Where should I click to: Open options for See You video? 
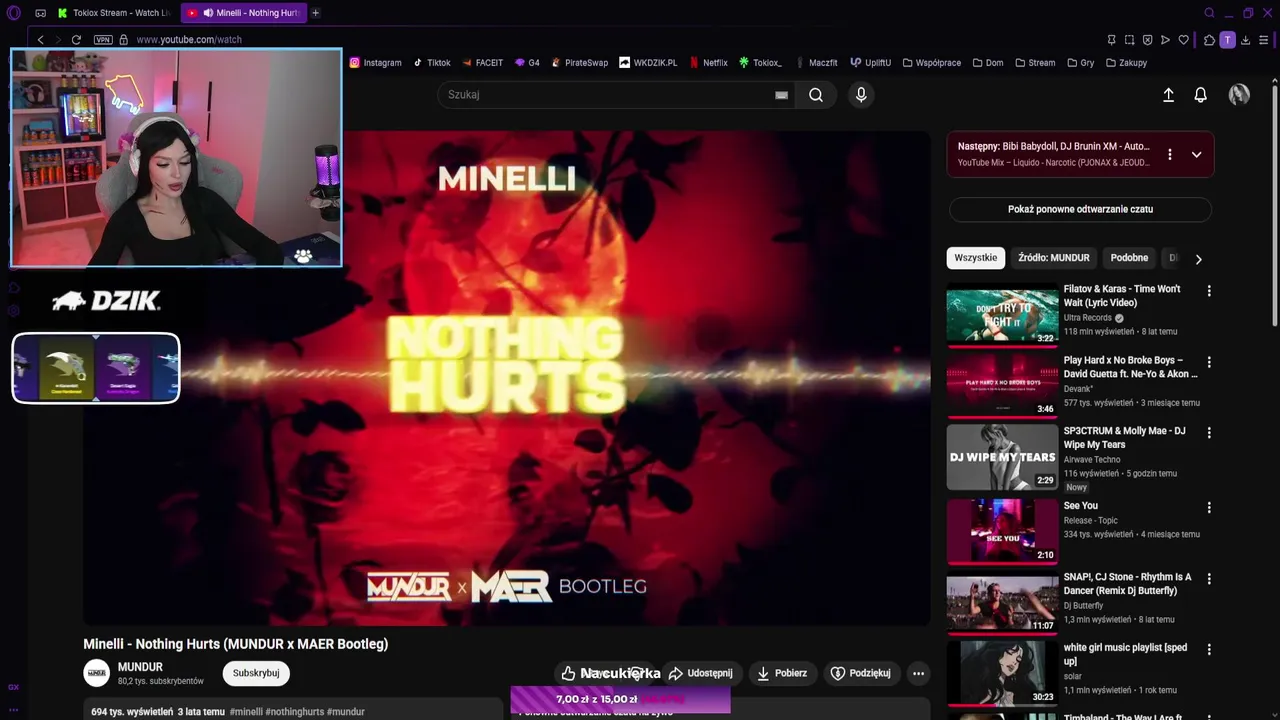[x=1208, y=508]
